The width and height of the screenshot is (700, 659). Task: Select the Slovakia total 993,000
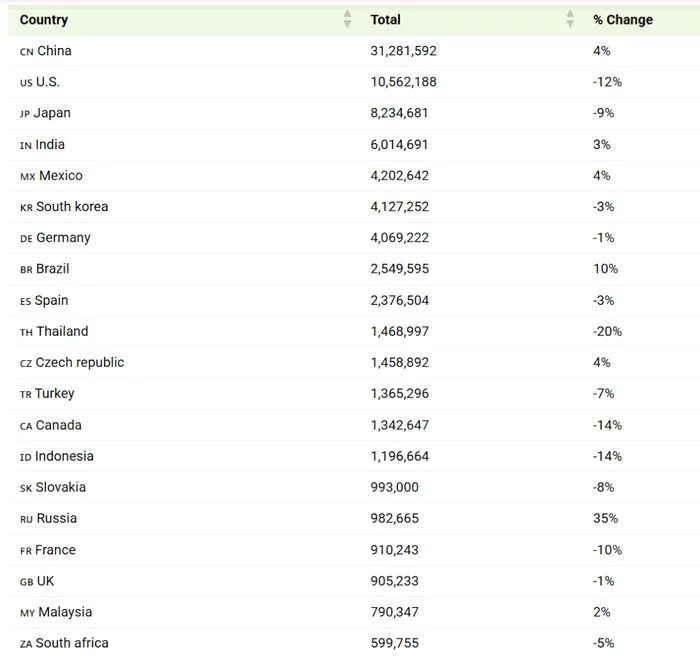395,487
